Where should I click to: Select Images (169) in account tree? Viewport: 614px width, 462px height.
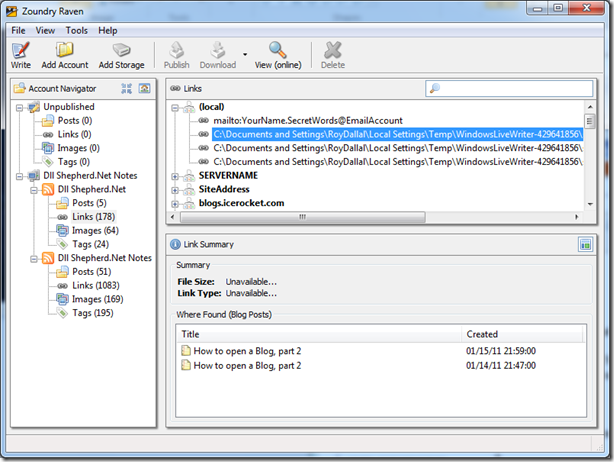pos(96,299)
